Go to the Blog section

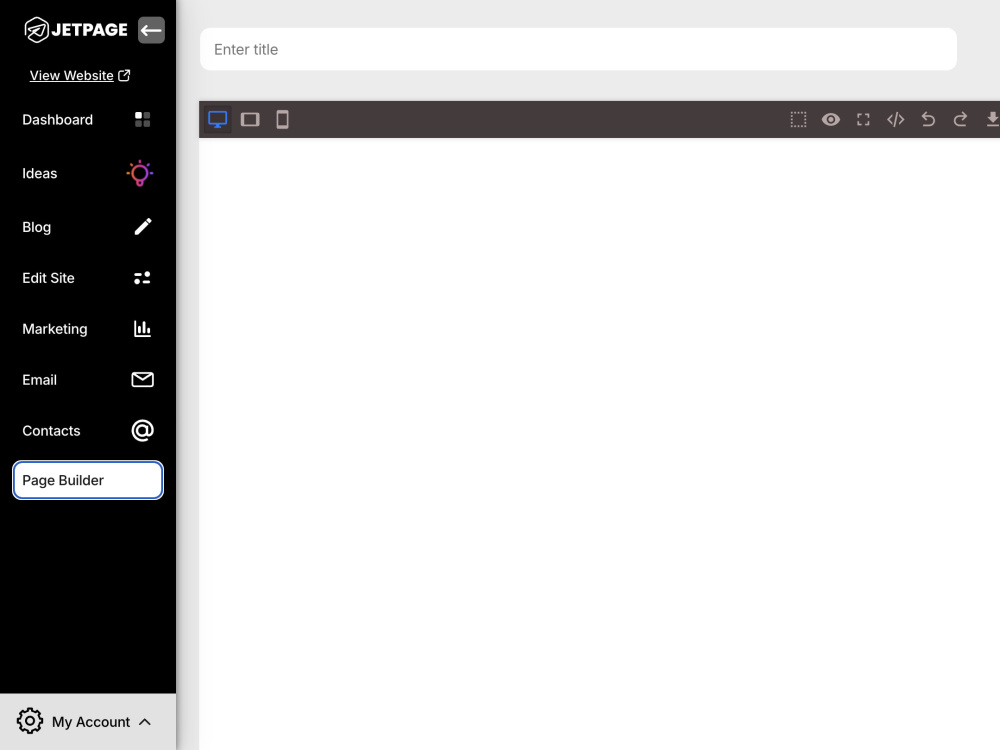pyautogui.click(x=36, y=227)
